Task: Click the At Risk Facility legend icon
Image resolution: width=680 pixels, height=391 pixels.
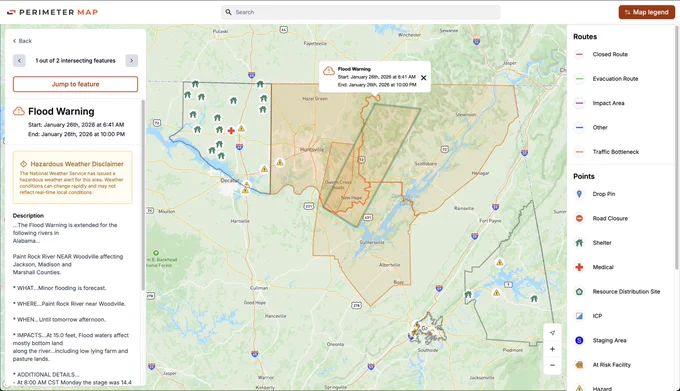Action: (579, 365)
